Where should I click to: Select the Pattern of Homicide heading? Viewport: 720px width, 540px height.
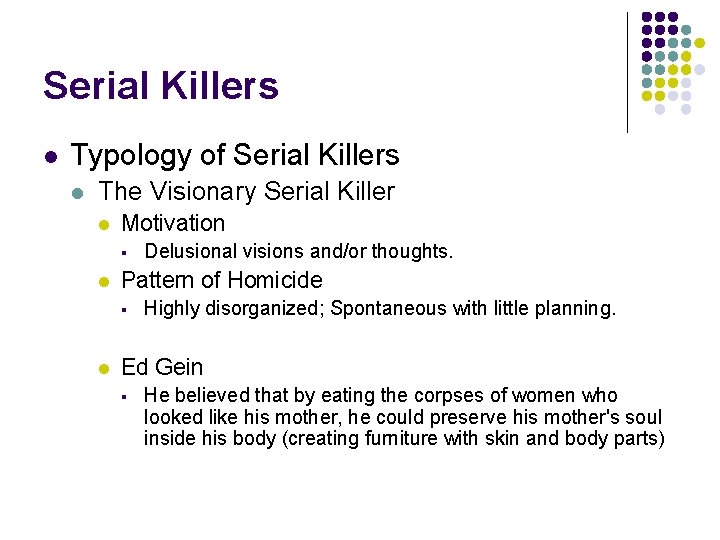[x=222, y=280]
